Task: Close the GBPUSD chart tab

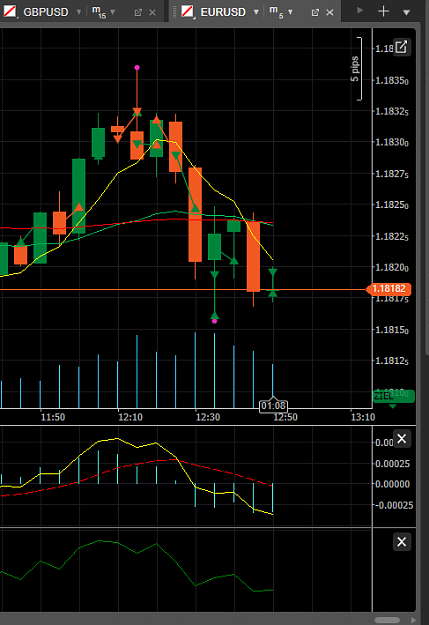Action: tap(152, 13)
